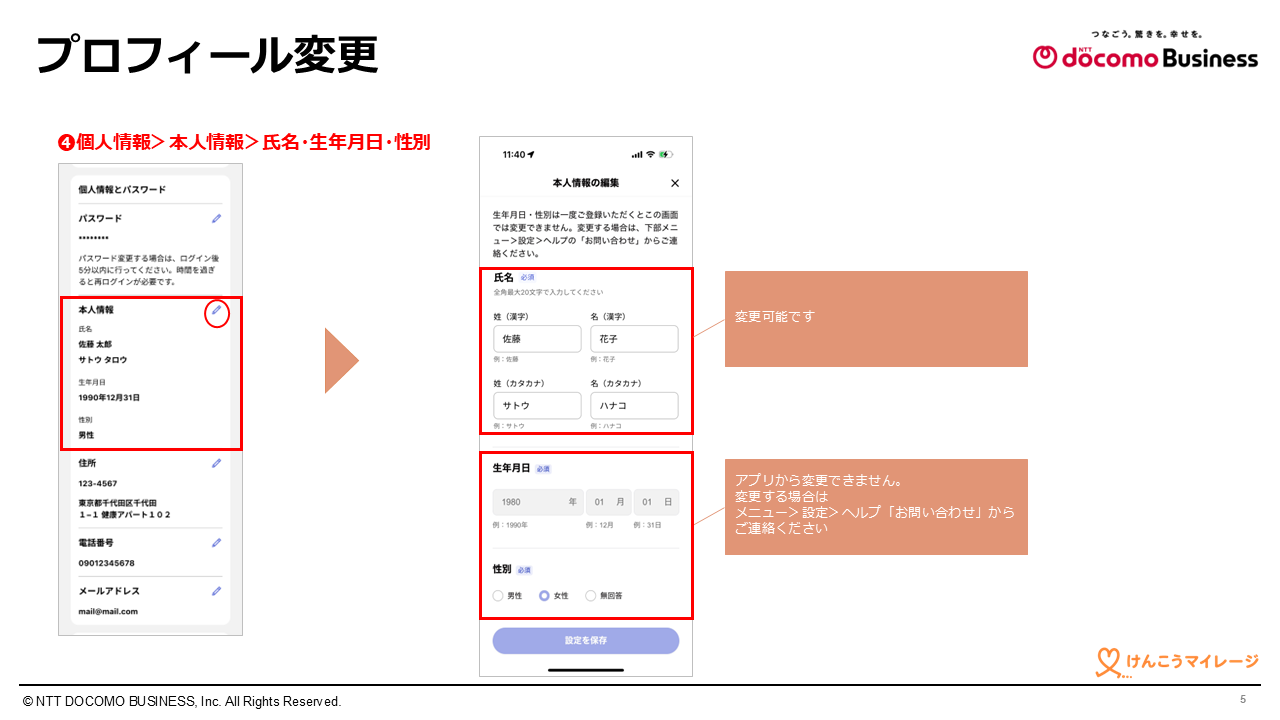Image resolution: width=1280 pixels, height=720 pixels.
Task: Click the orange 変更可能です callout box
Action: (875, 319)
